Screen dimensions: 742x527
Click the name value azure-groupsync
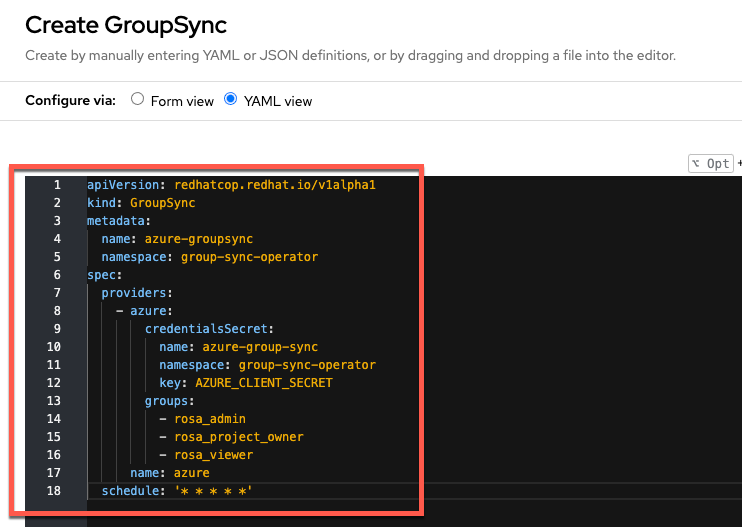tap(199, 239)
